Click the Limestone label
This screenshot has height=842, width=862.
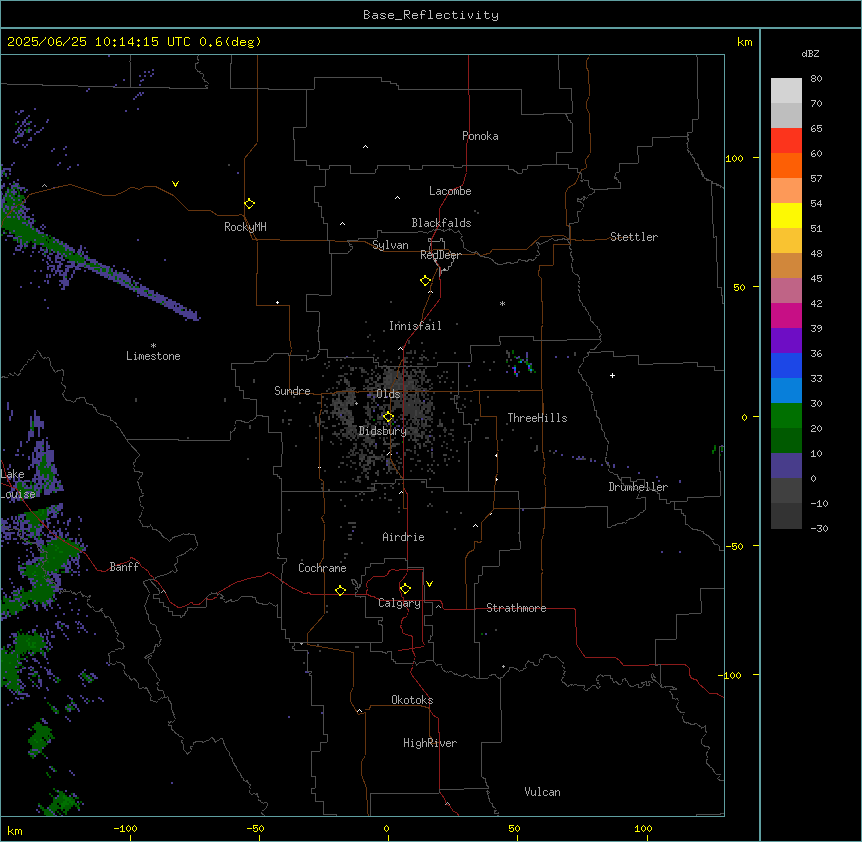153,356
